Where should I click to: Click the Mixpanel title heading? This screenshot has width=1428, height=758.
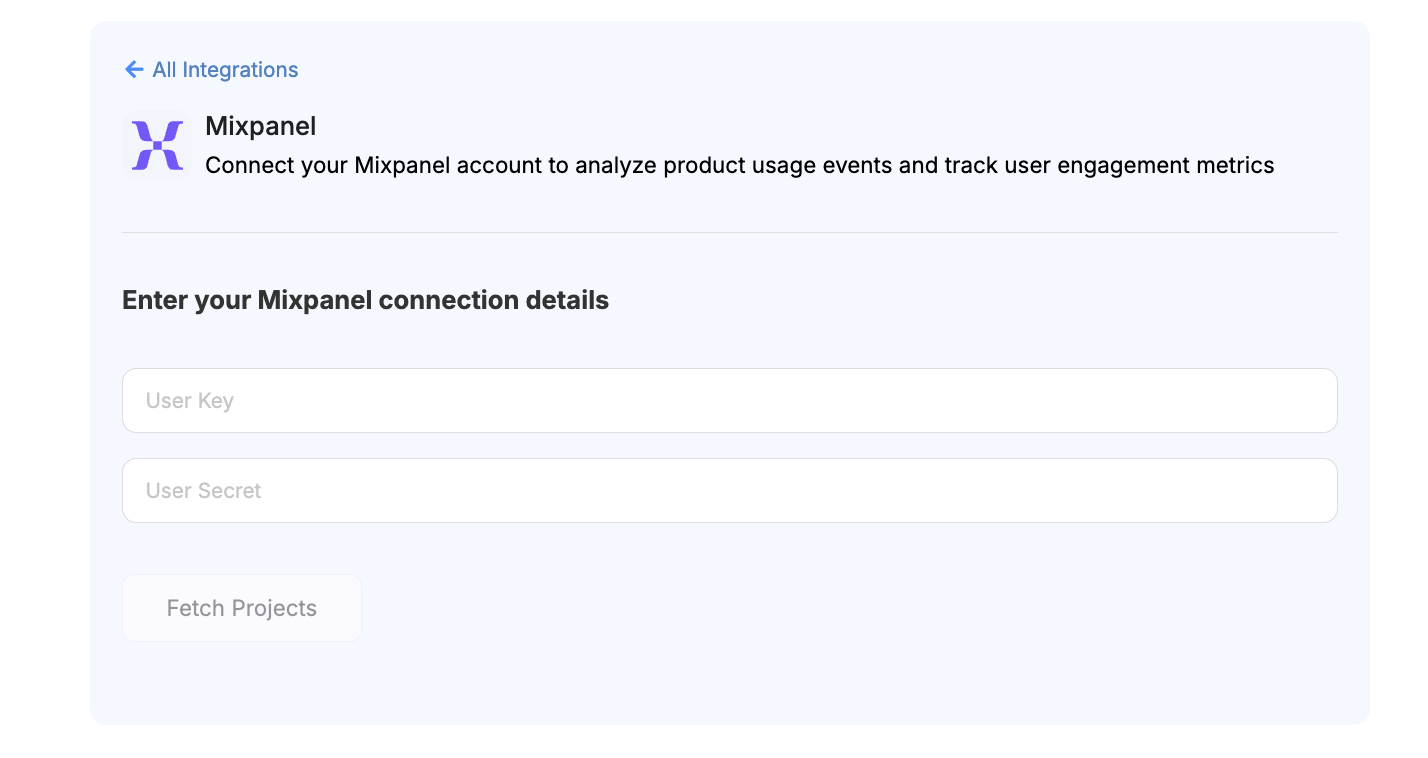[260, 126]
